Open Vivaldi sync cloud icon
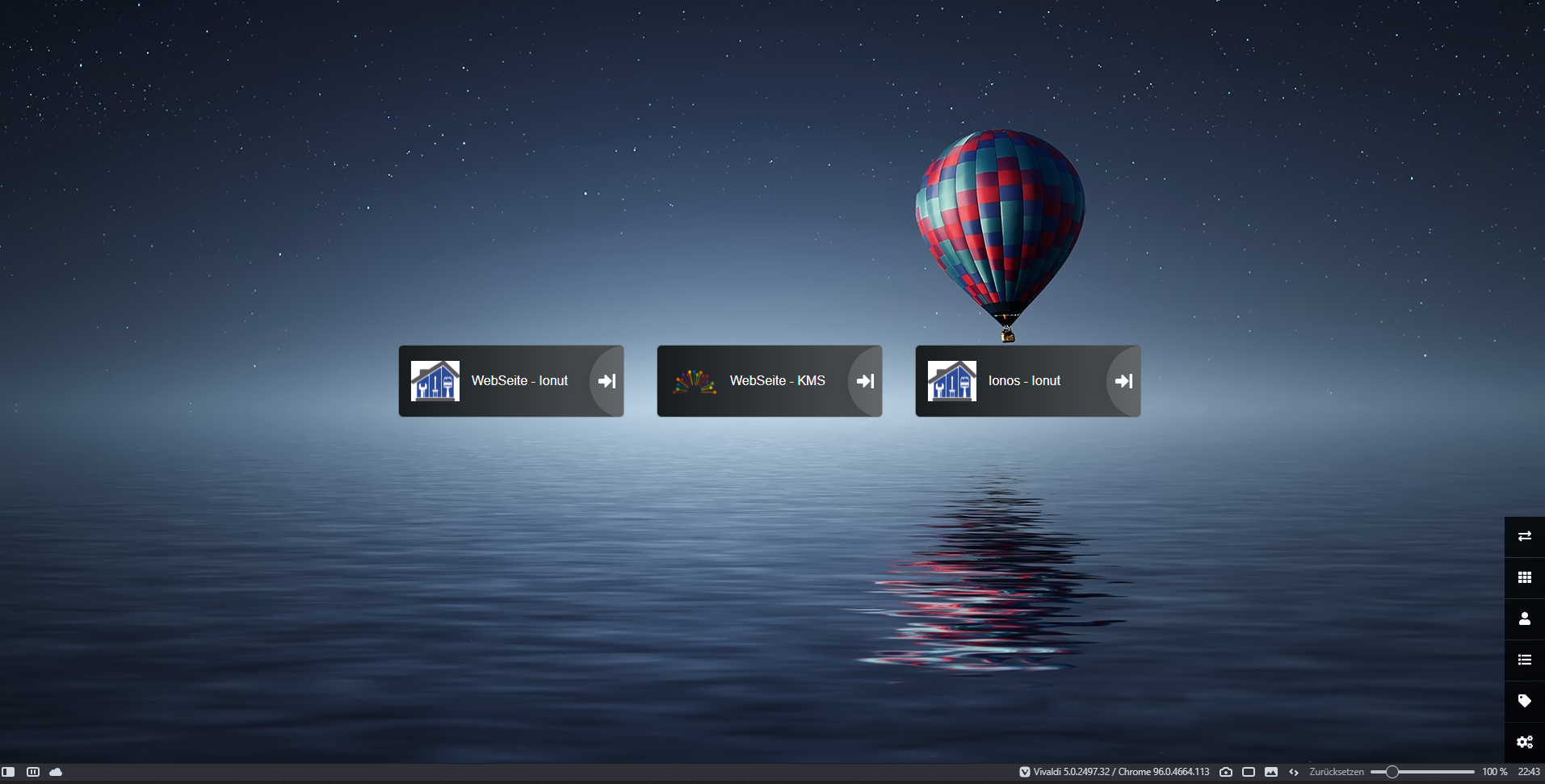 pos(56,772)
